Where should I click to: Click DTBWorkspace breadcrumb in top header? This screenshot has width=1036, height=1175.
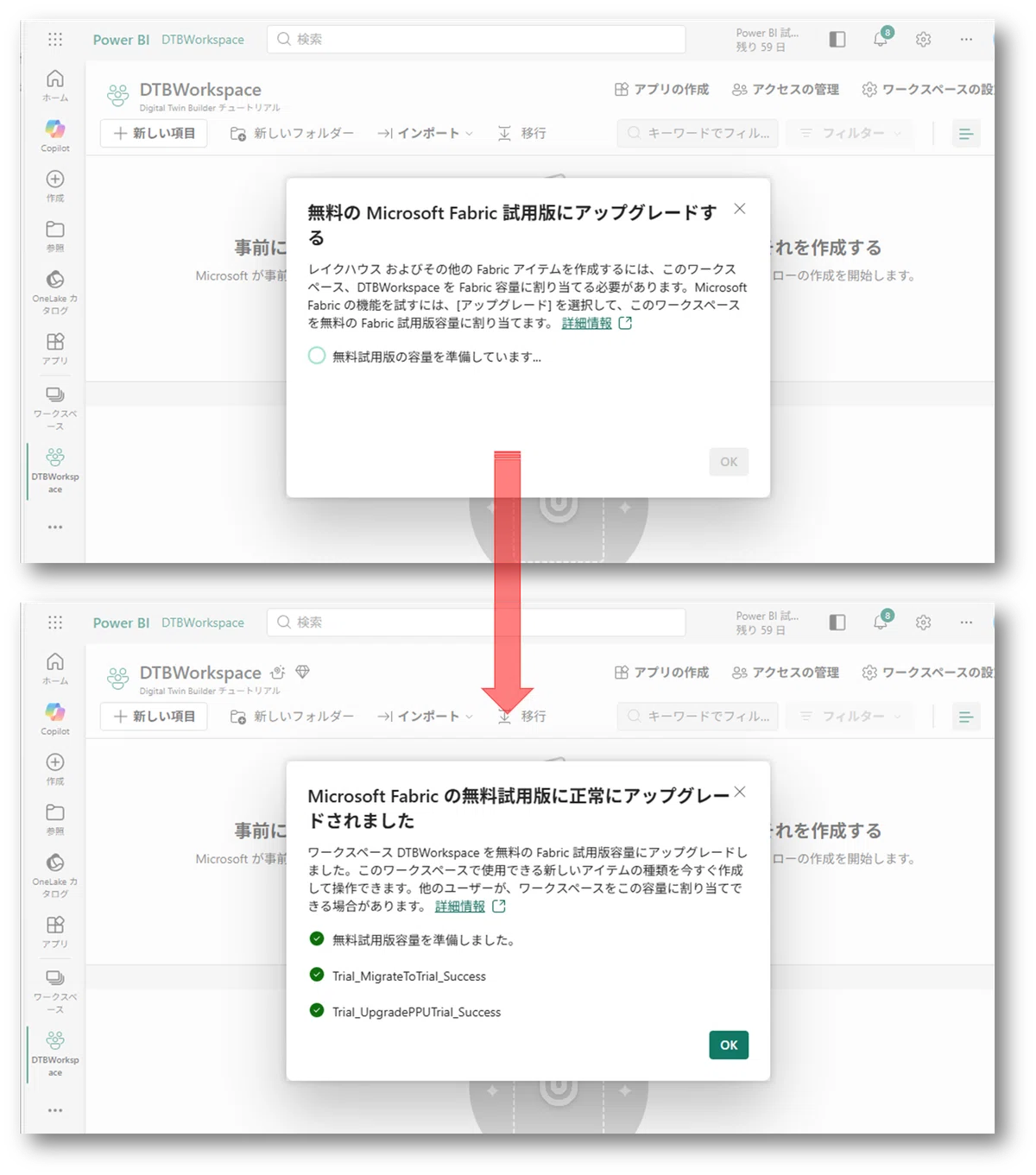pyautogui.click(x=203, y=40)
